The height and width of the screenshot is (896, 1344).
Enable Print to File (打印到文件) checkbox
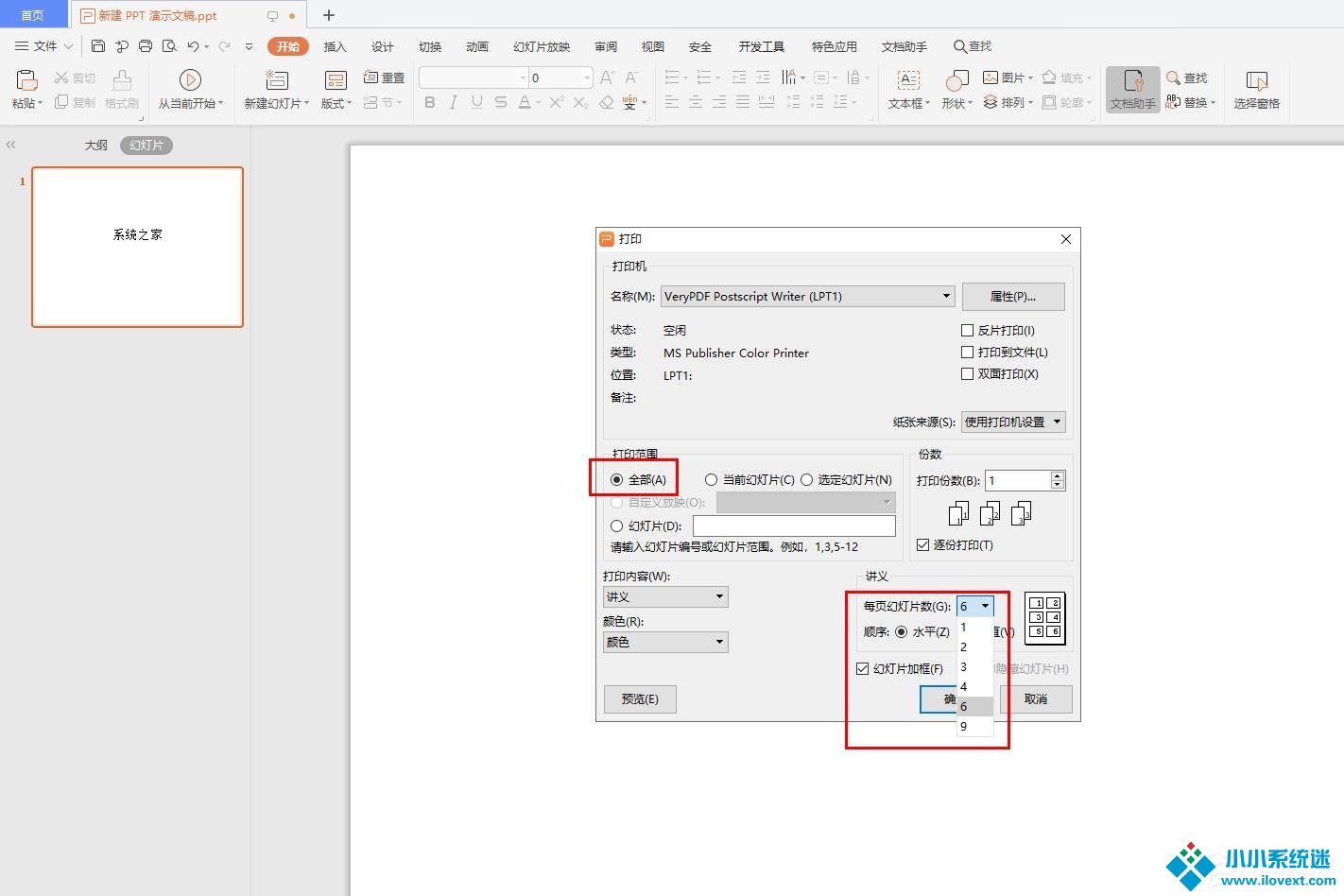(x=967, y=352)
